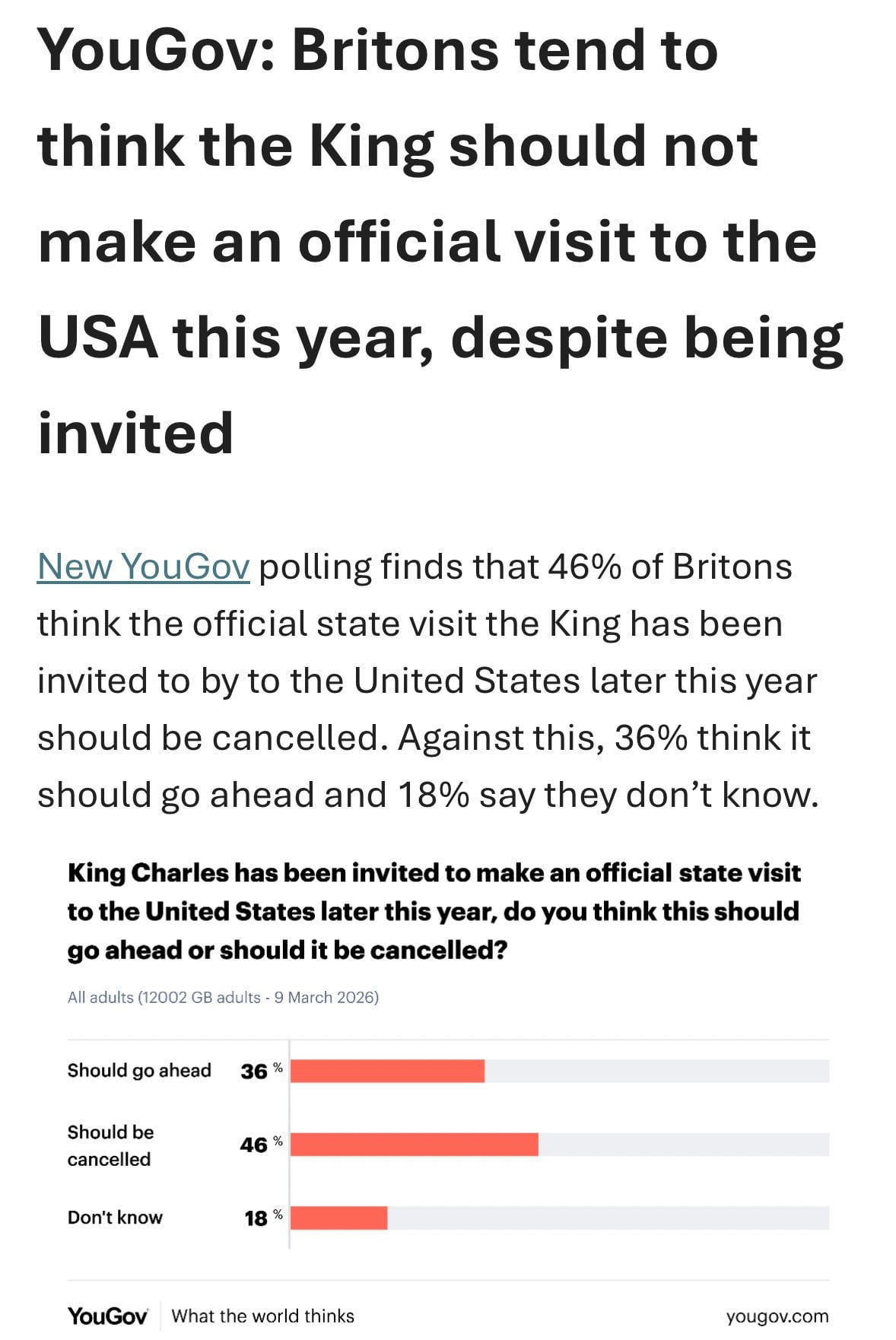Select the "Don't know" label
896x1340 pixels.
(x=115, y=1218)
